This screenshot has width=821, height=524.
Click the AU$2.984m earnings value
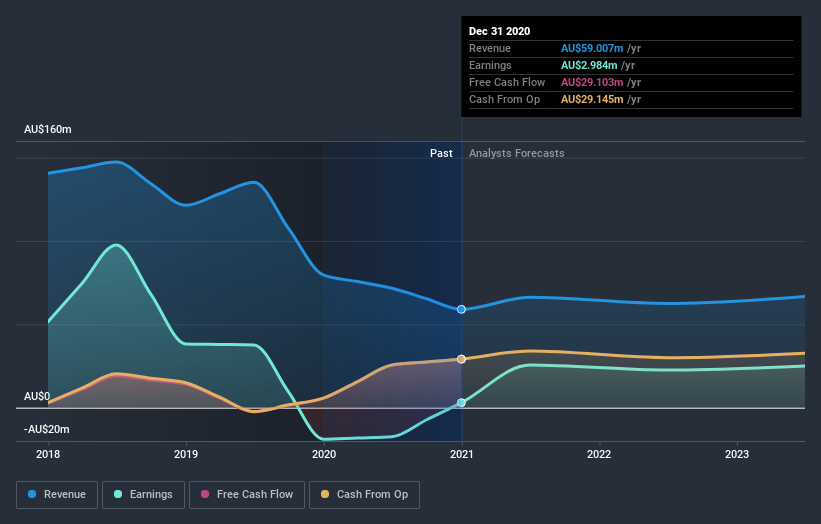pyautogui.click(x=589, y=65)
